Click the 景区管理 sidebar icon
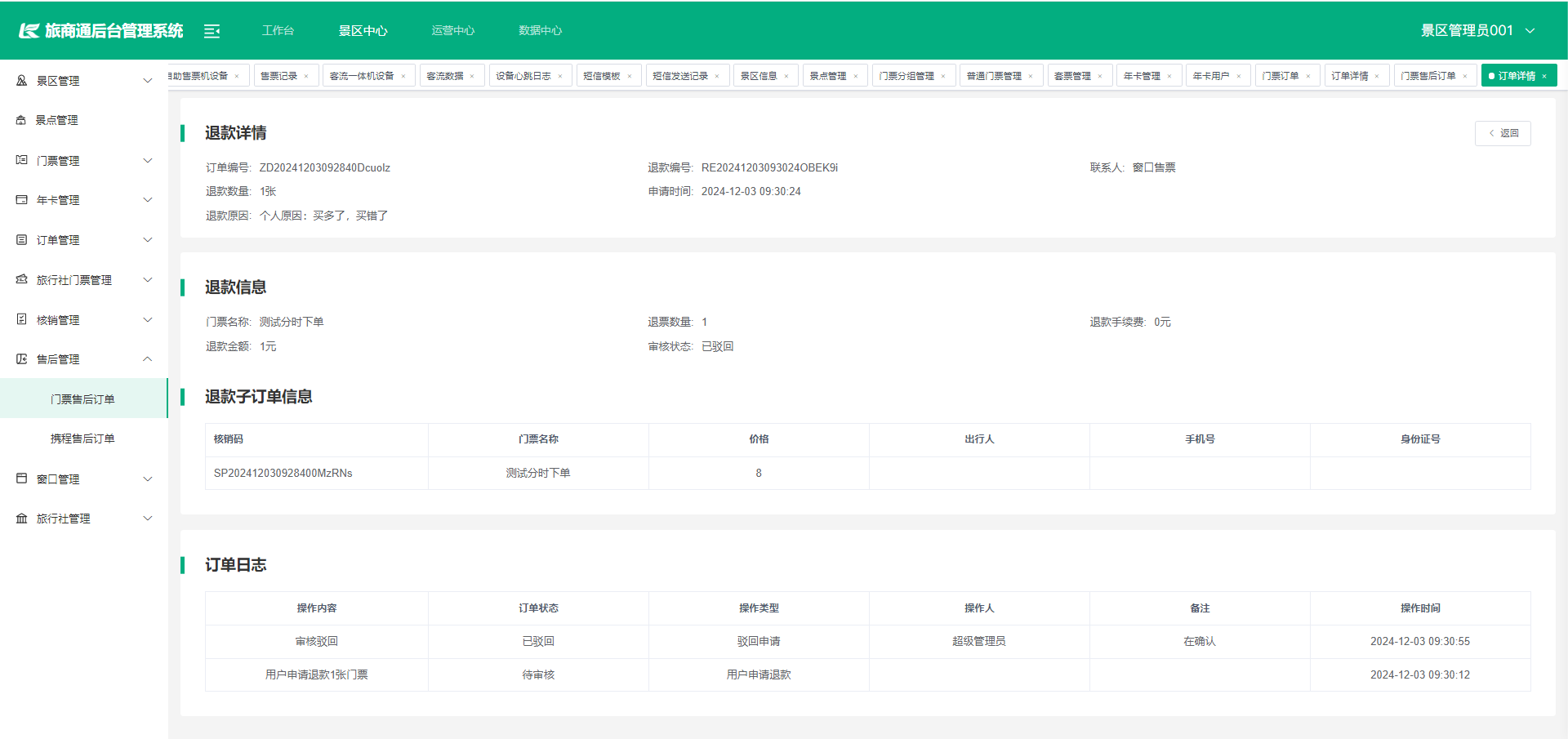 click(x=22, y=81)
